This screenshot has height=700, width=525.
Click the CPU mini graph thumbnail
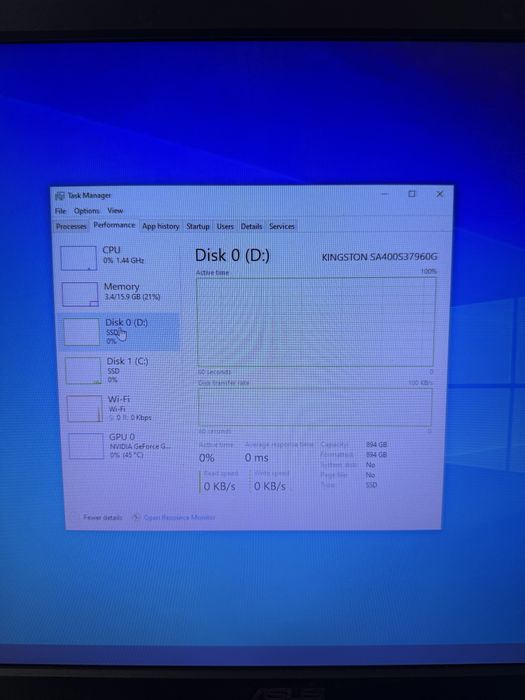(x=79, y=258)
